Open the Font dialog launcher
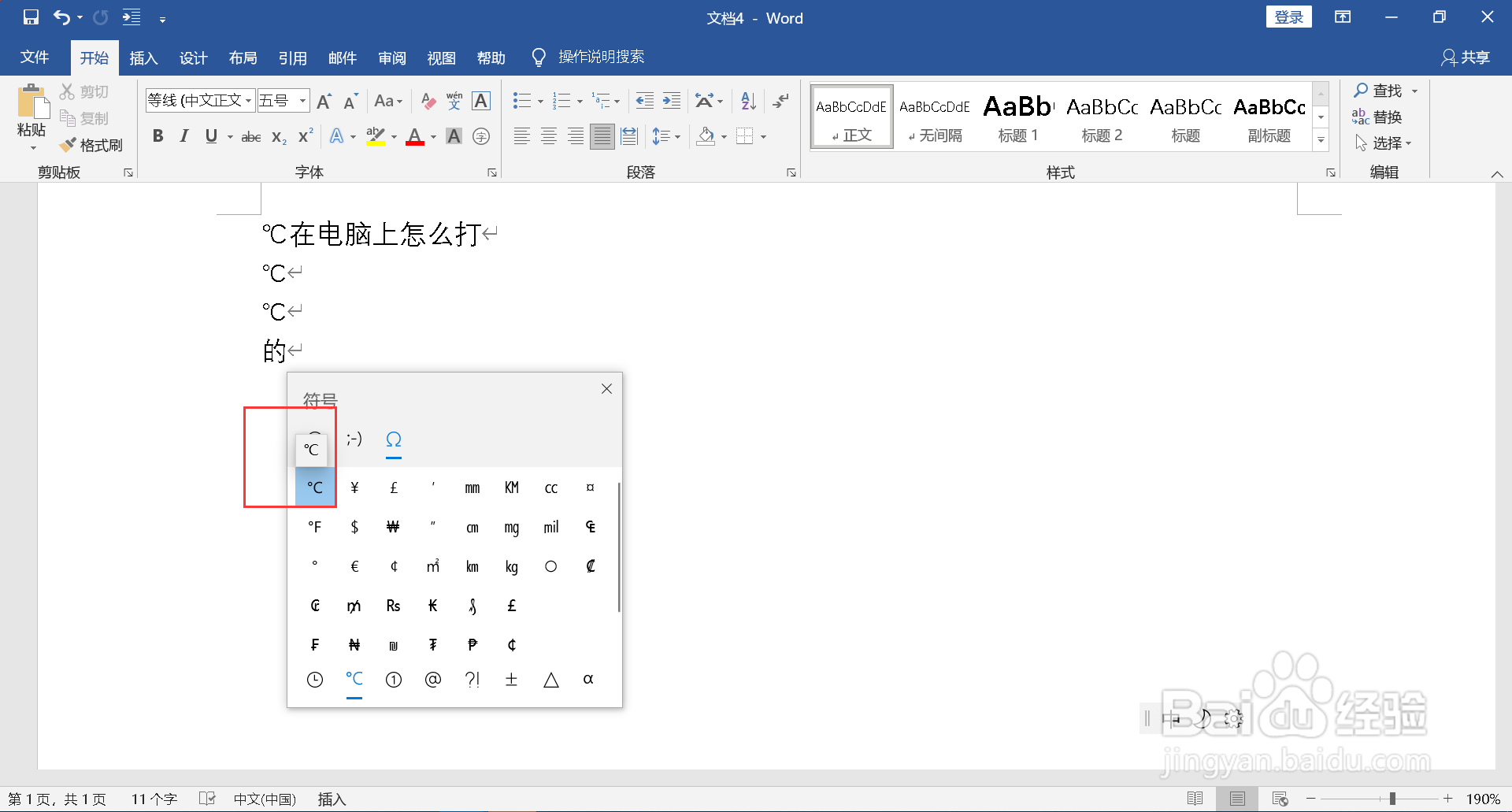 coord(492,172)
